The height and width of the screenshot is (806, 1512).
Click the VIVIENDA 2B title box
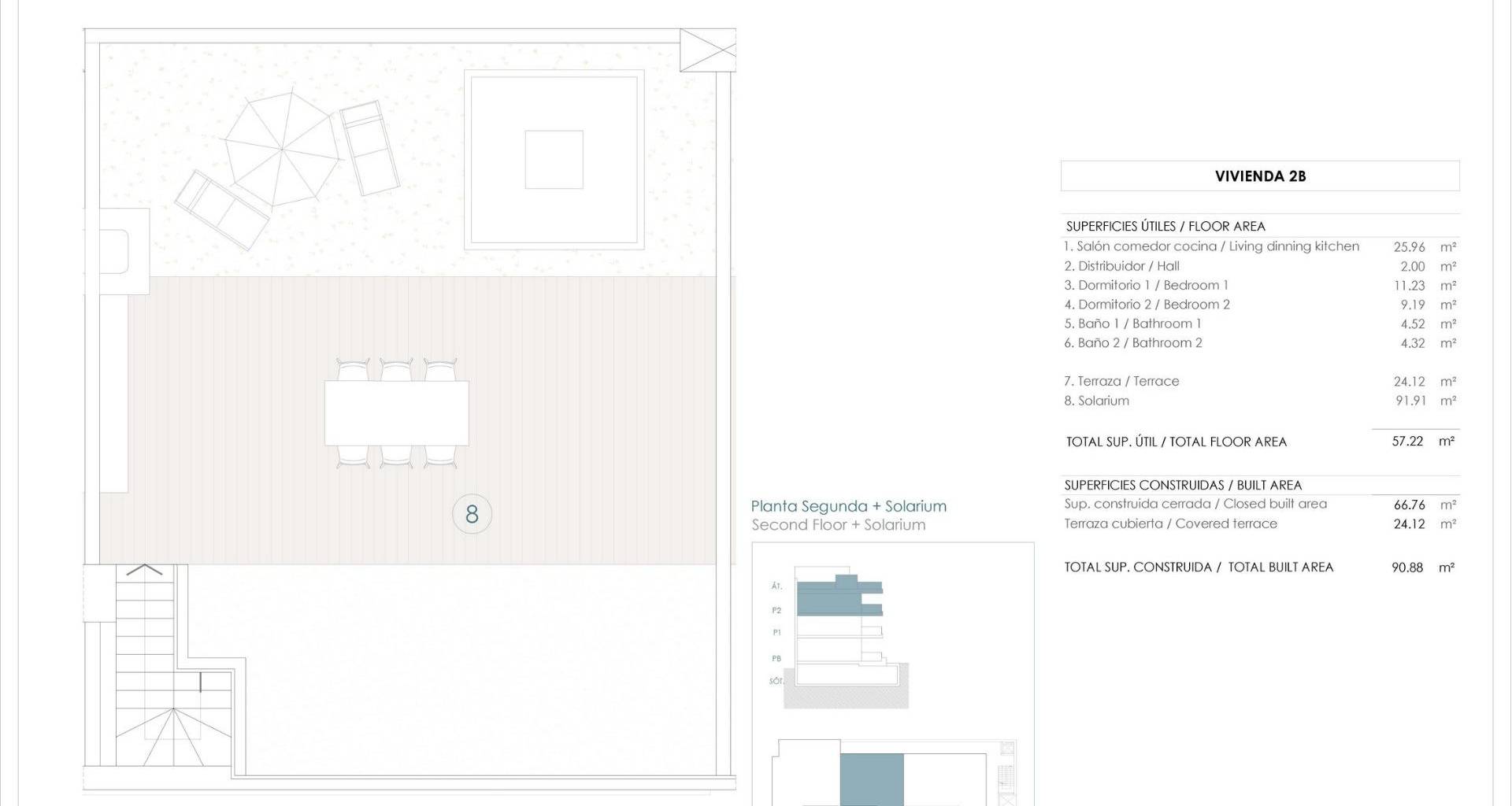click(1259, 176)
